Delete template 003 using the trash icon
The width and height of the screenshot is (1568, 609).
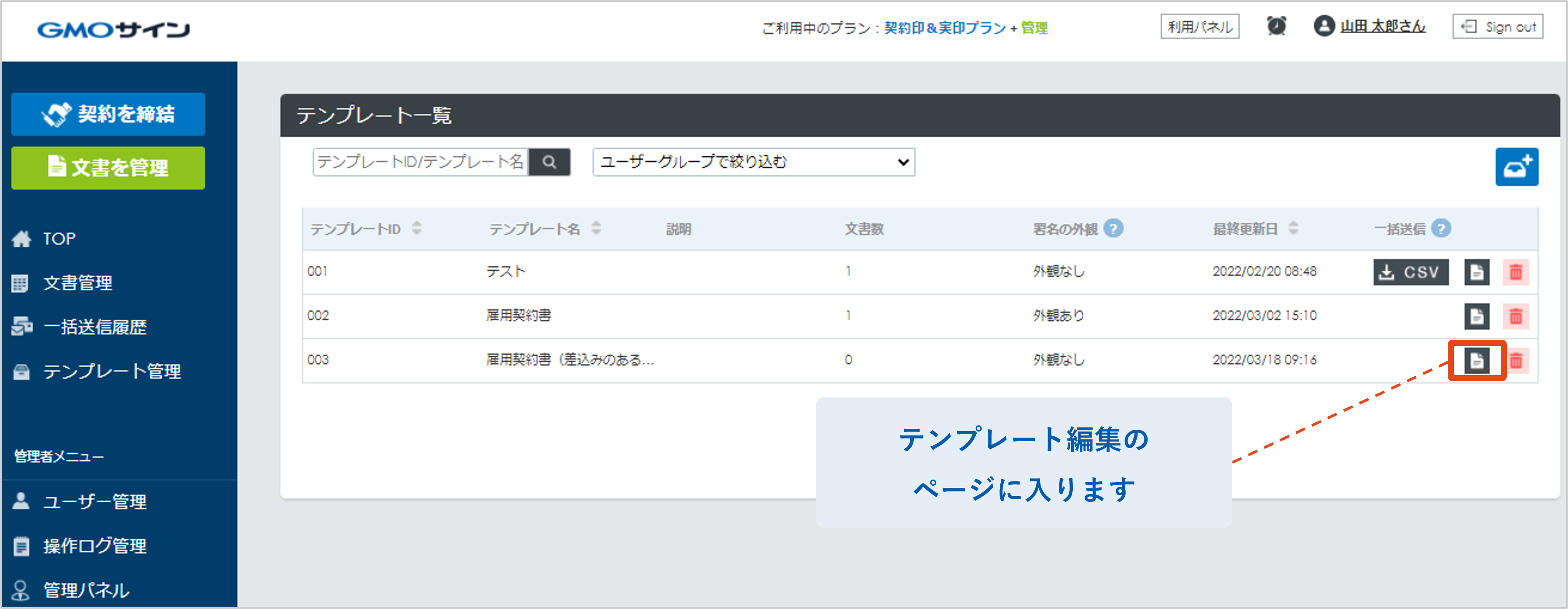tap(1516, 361)
